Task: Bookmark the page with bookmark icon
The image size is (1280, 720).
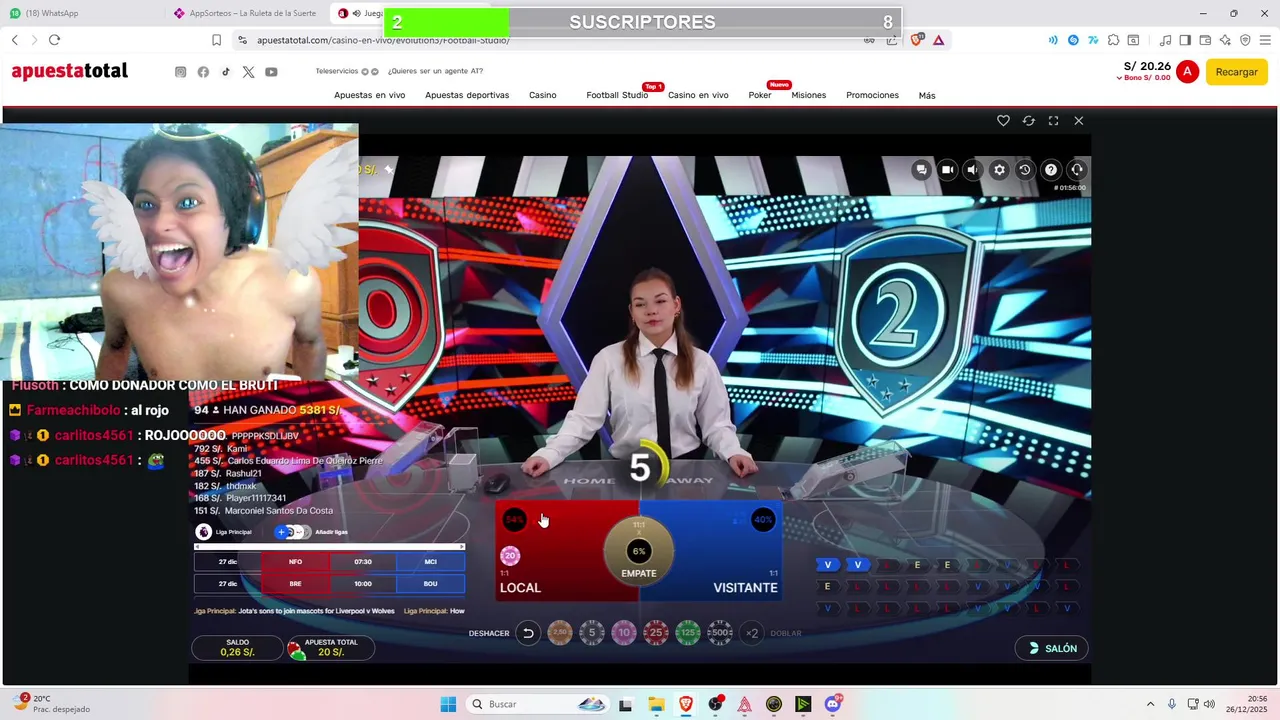Action: click(216, 40)
